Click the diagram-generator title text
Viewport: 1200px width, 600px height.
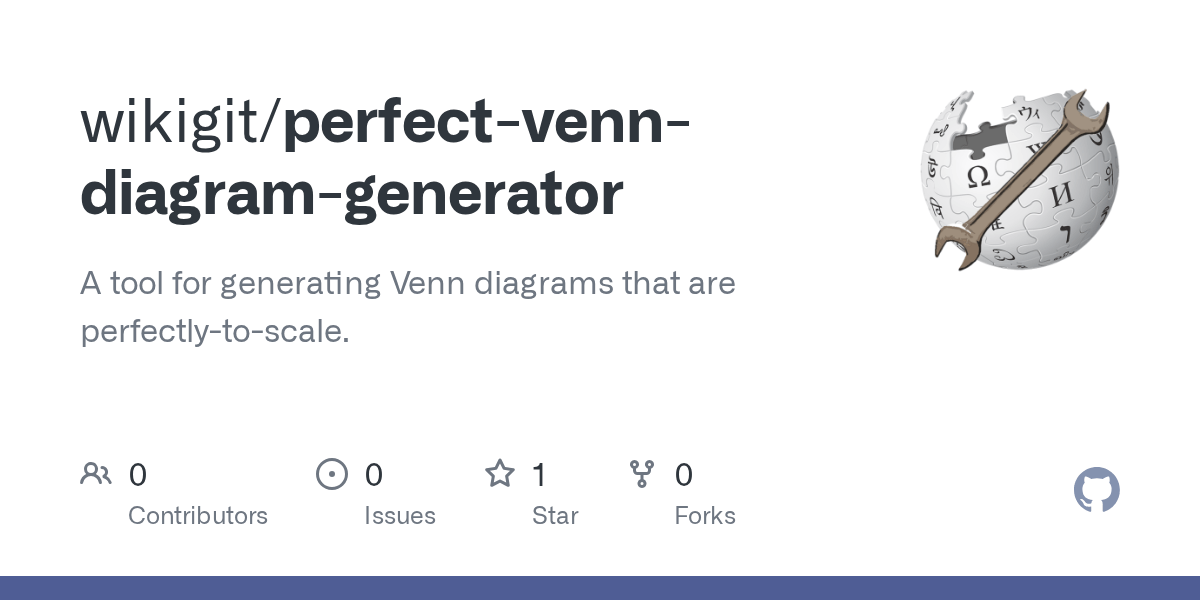pyautogui.click(x=351, y=193)
